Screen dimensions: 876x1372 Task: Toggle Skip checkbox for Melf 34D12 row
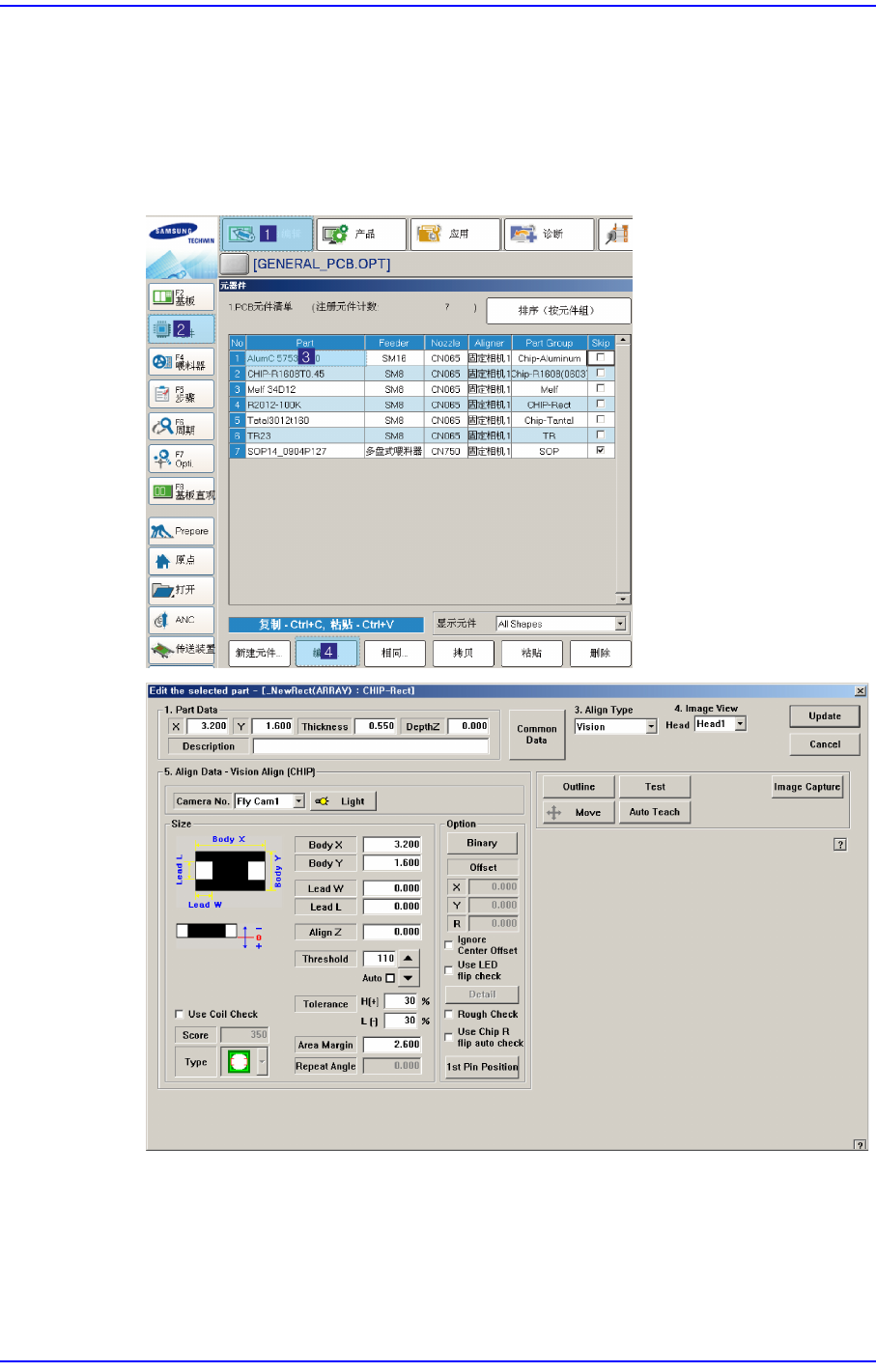[x=601, y=388]
